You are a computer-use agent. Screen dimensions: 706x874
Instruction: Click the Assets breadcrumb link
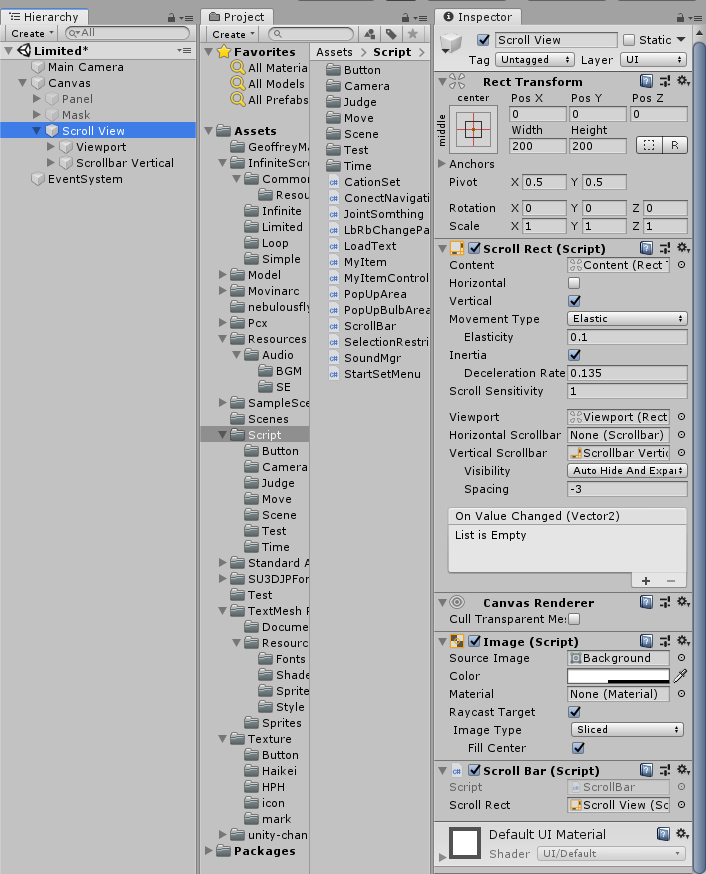pyautogui.click(x=334, y=52)
